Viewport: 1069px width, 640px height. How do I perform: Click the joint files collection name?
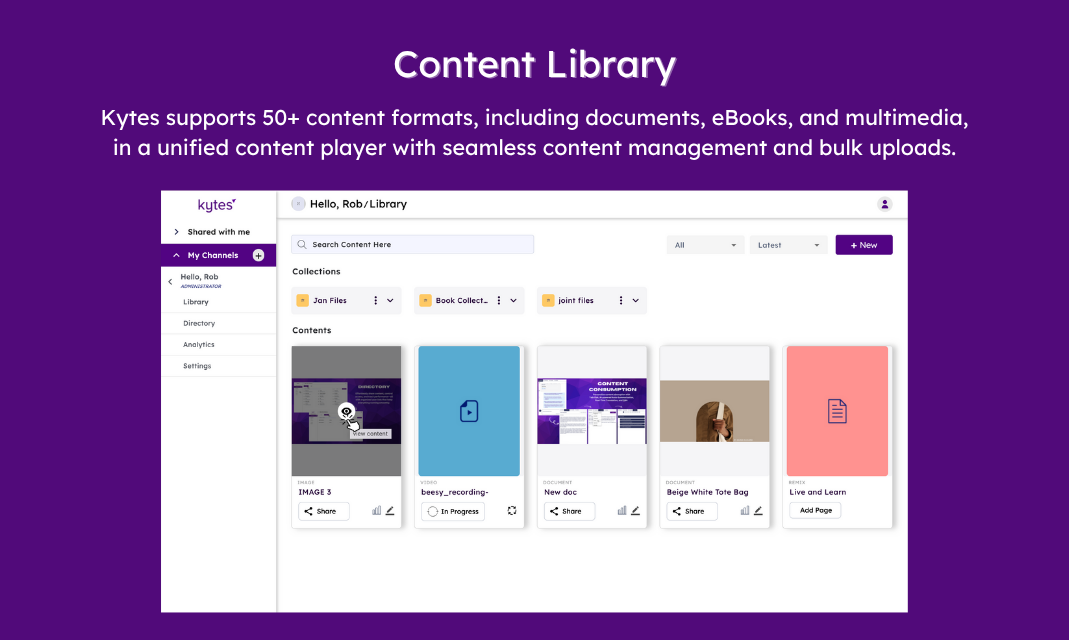(x=575, y=301)
